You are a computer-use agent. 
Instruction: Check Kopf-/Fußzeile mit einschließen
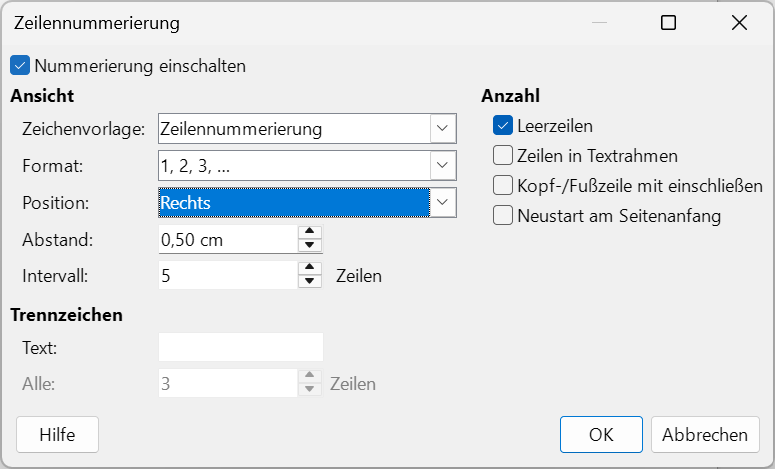click(x=503, y=186)
